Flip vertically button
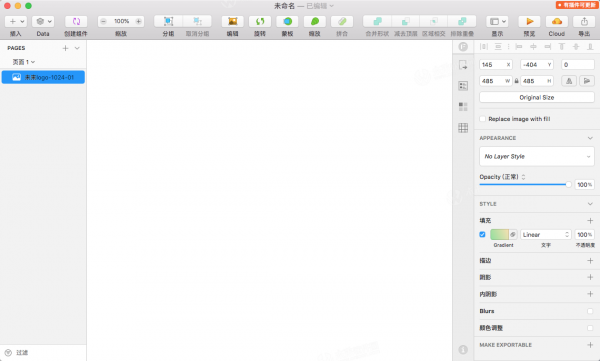The height and width of the screenshot is (361, 600). (587, 81)
